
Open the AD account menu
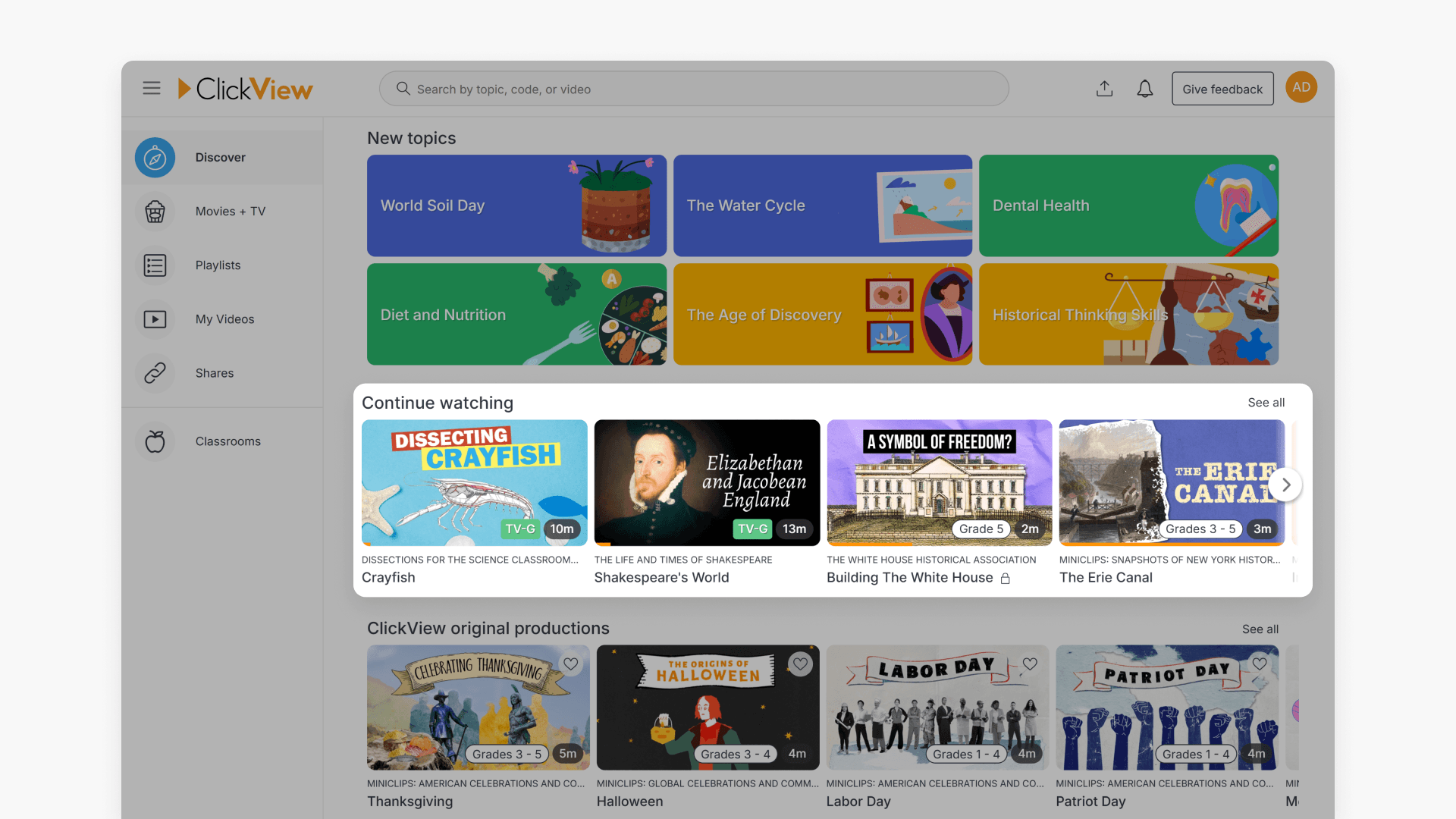coord(1301,86)
